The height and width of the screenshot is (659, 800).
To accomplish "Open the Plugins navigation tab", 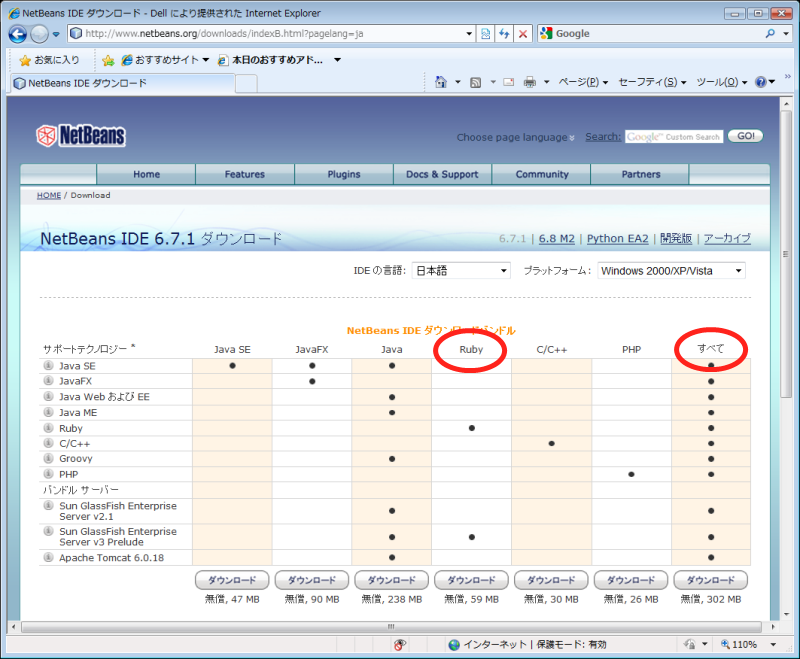I will click(x=344, y=174).
